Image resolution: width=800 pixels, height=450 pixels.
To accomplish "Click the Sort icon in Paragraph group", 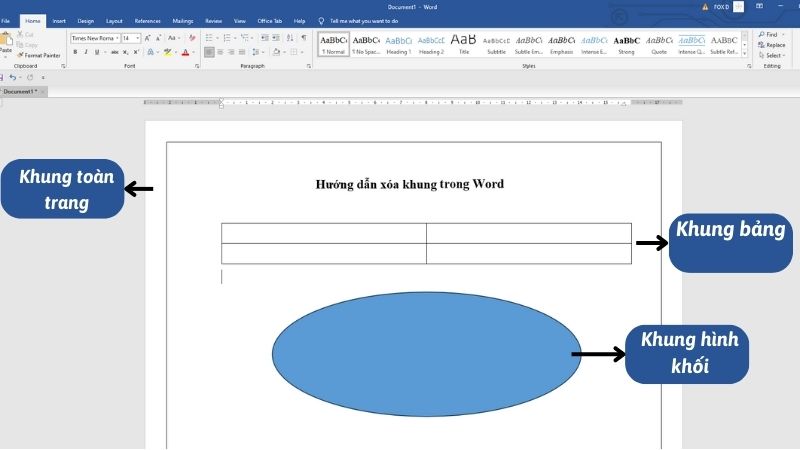I will point(290,38).
